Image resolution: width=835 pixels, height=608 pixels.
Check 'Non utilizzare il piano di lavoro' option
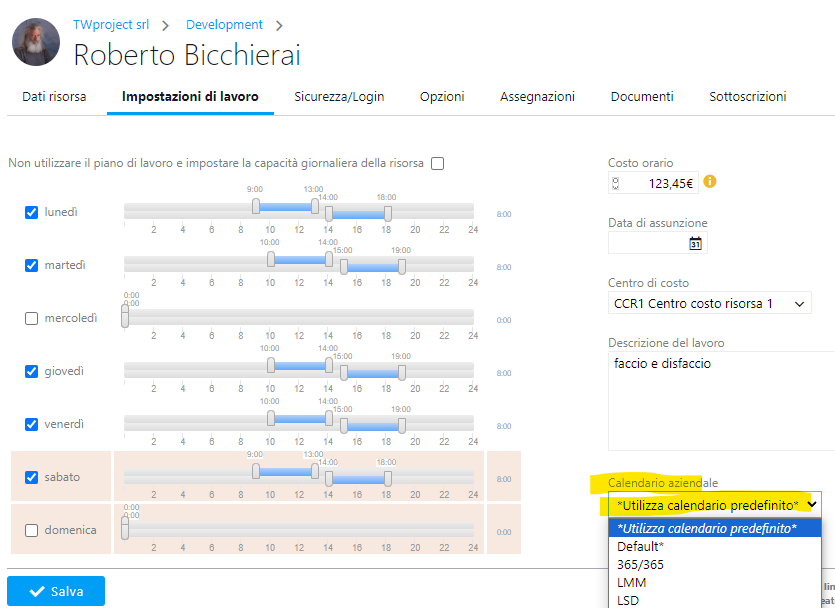[436, 163]
